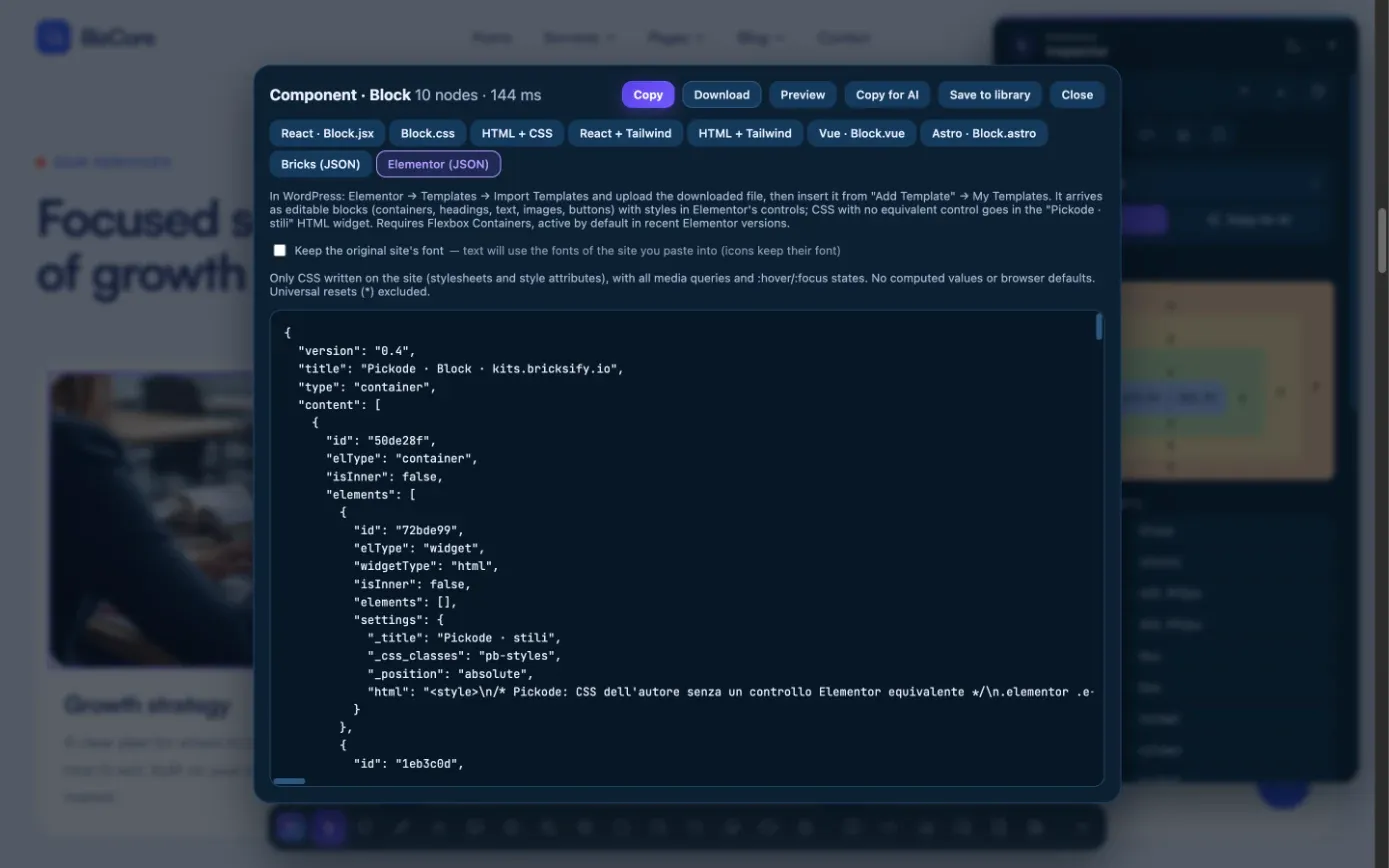Click the browser page's vertical scrollbar

pyautogui.click(x=1383, y=240)
